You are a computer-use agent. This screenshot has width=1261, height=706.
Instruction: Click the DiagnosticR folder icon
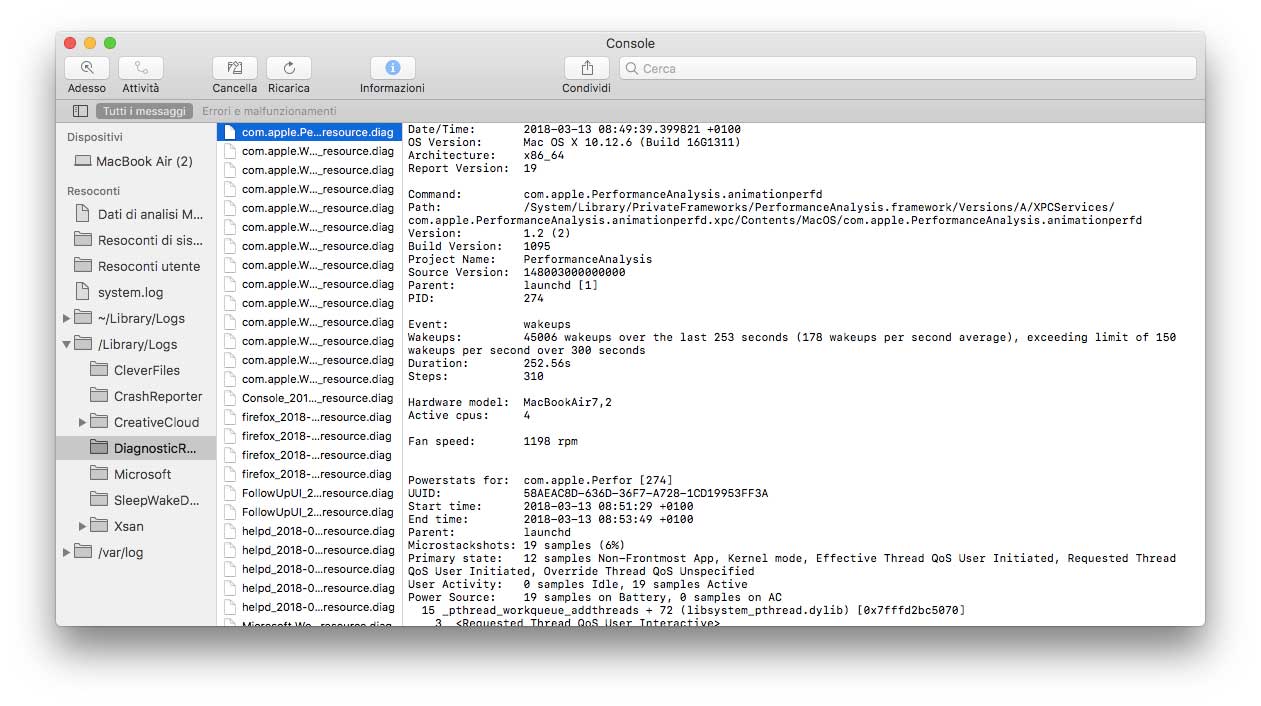[x=99, y=448]
